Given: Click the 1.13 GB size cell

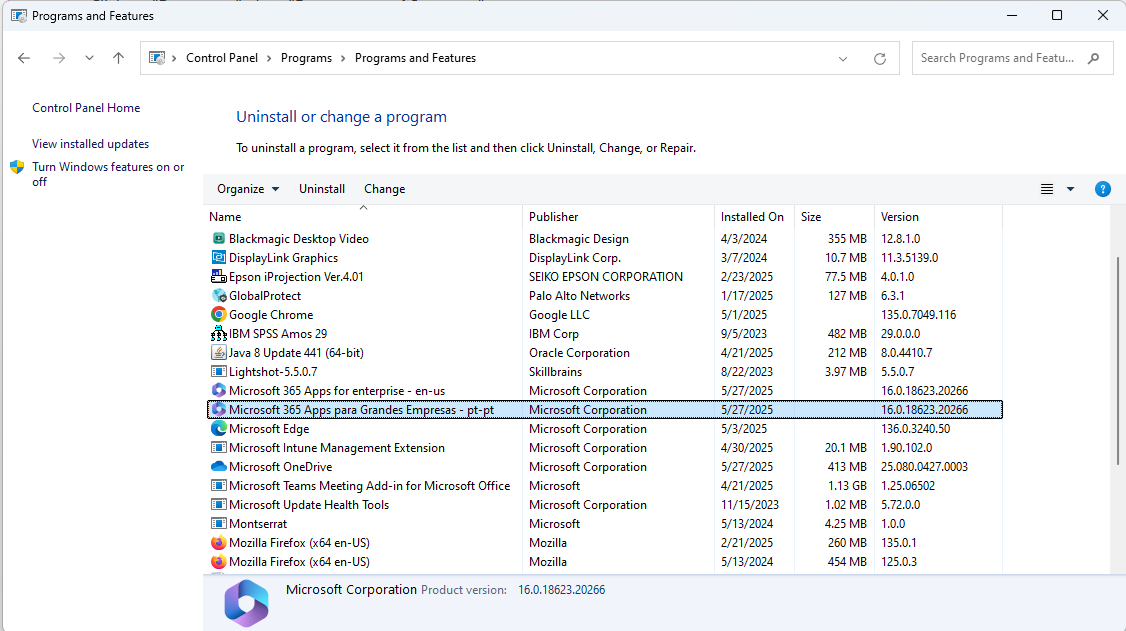Looking at the screenshot, I should pos(847,486).
